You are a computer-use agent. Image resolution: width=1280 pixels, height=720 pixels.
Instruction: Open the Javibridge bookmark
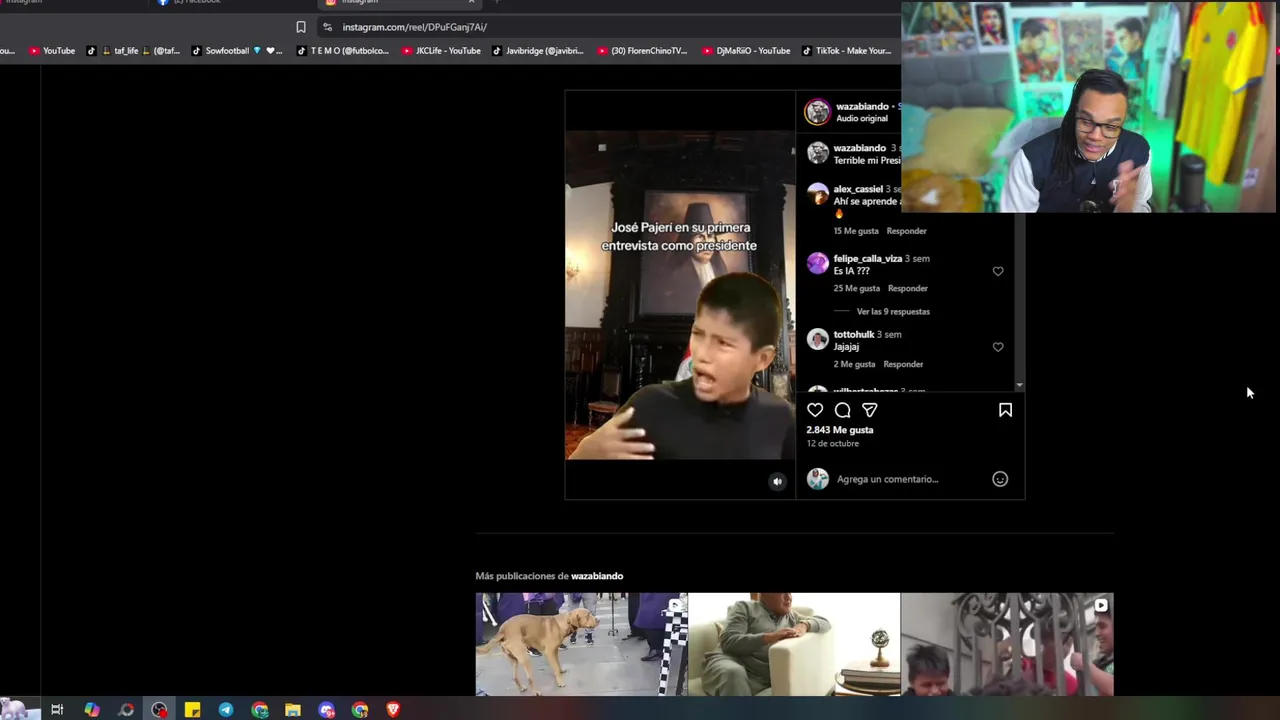[537, 51]
